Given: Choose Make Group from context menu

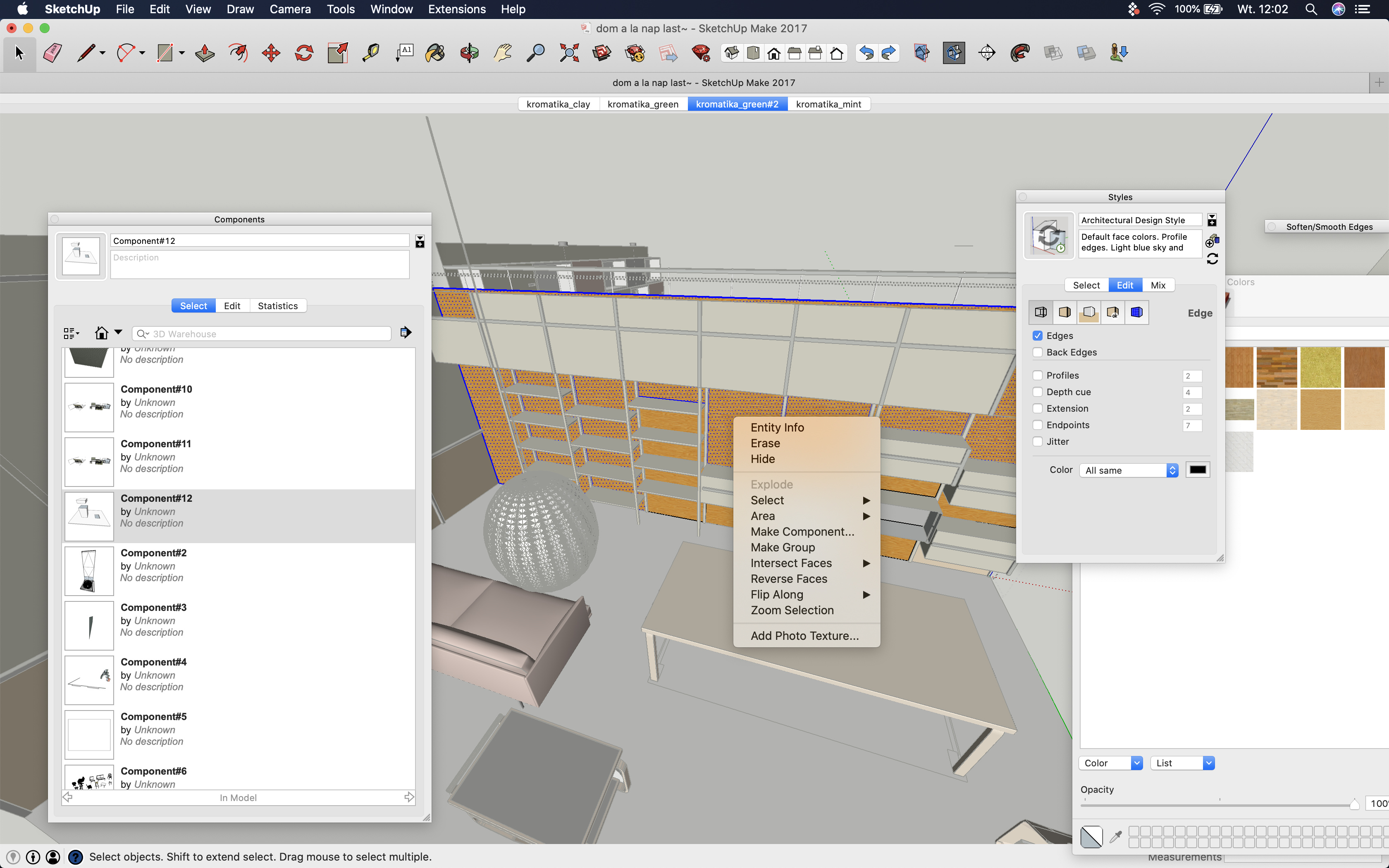Looking at the screenshot, I should (x=782, y=548).
